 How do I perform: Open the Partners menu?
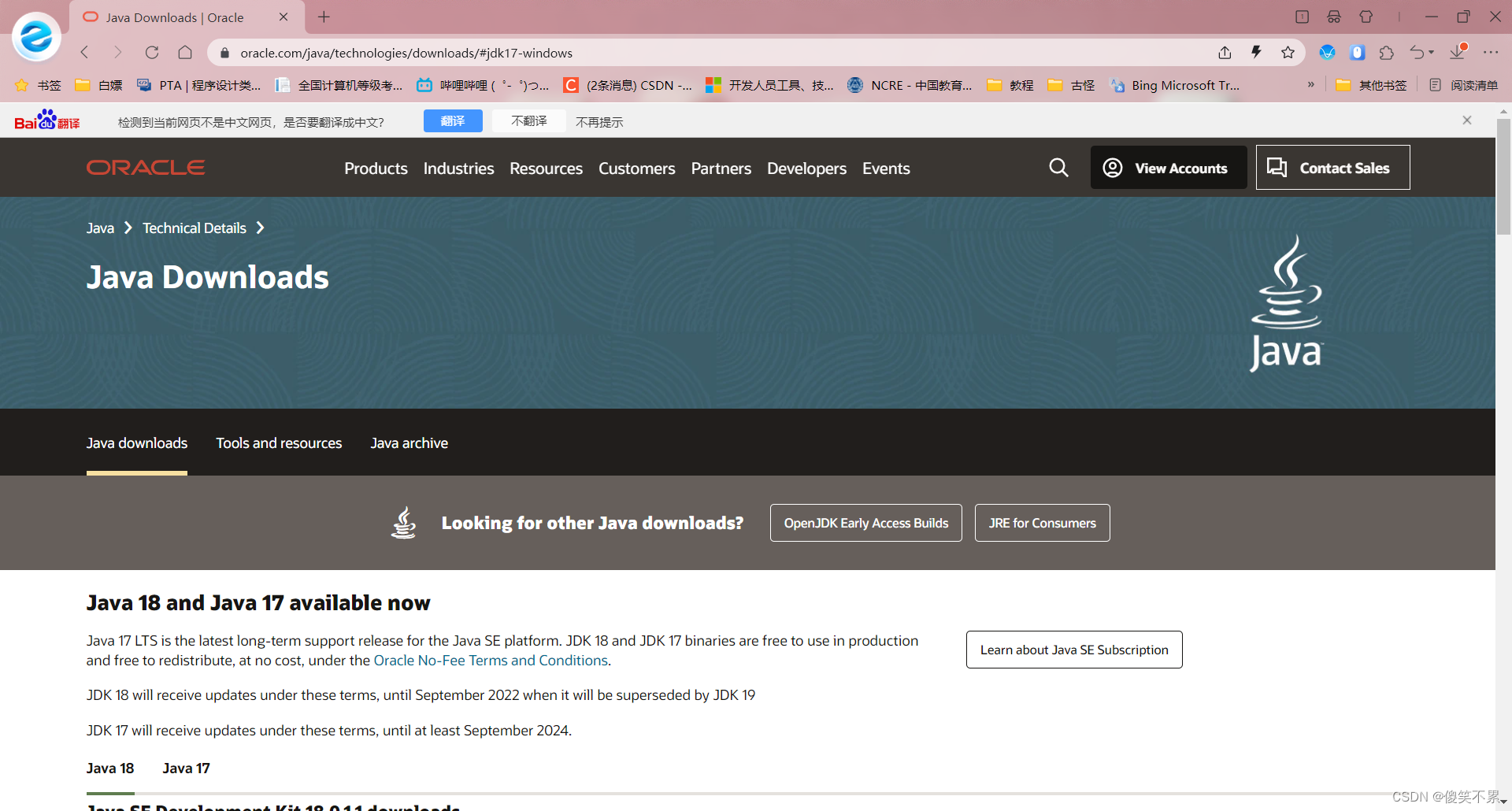[x=721, y=168]
